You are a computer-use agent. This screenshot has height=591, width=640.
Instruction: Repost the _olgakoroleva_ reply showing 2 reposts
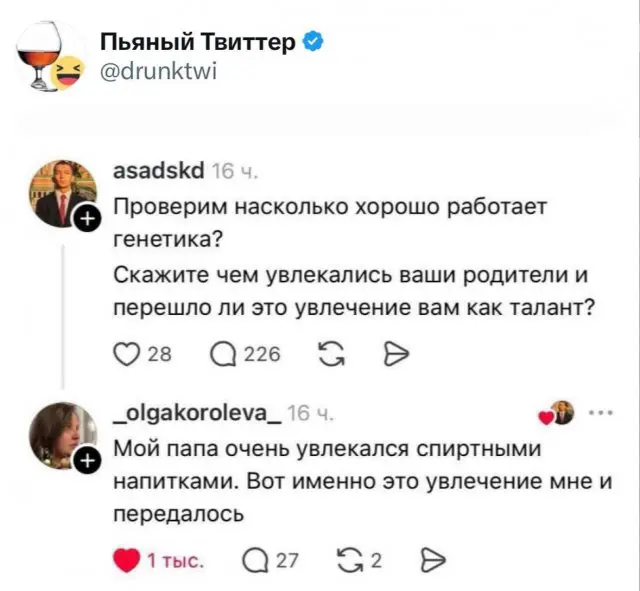click(351, 561)
